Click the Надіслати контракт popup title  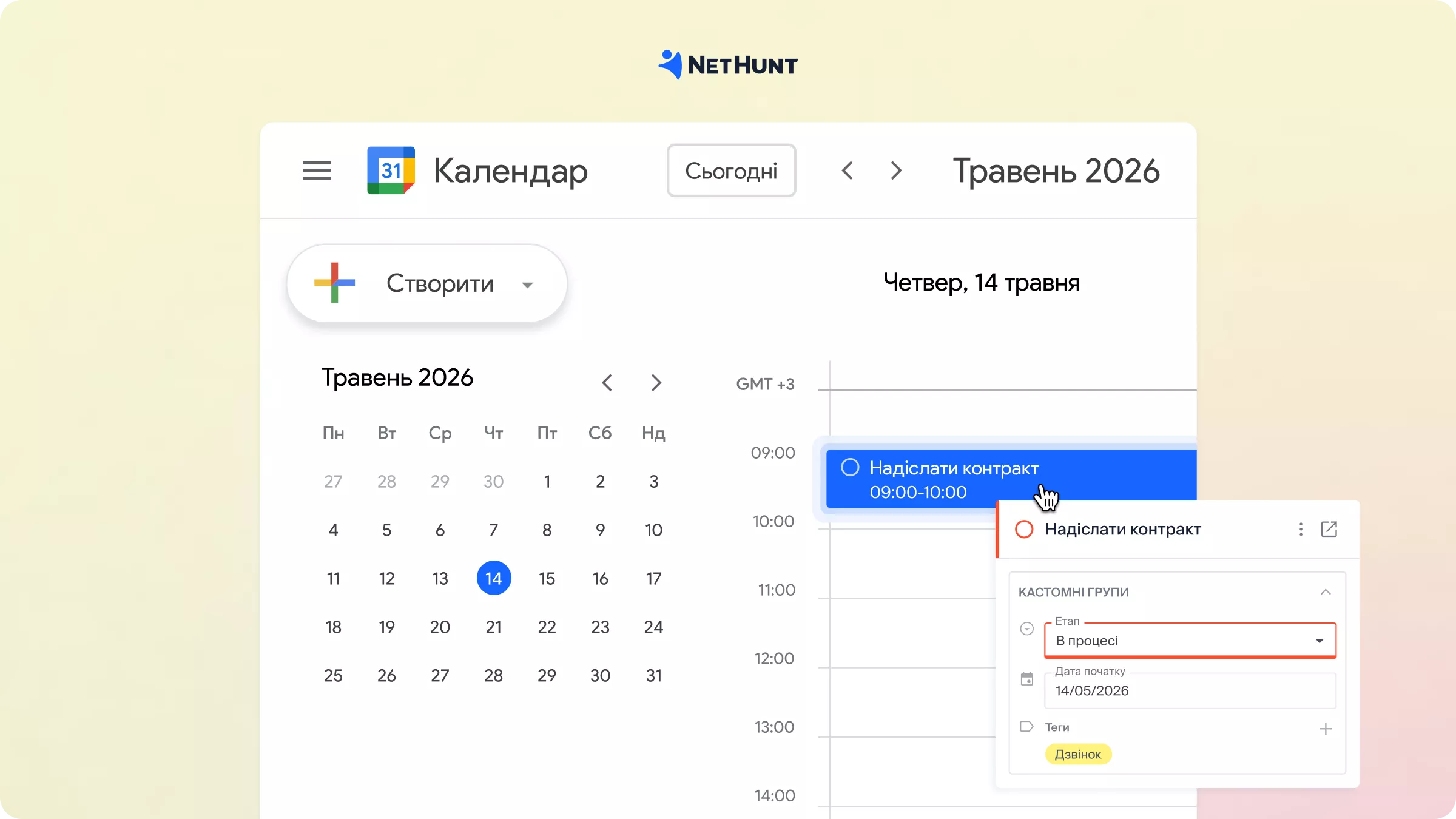1123,529
